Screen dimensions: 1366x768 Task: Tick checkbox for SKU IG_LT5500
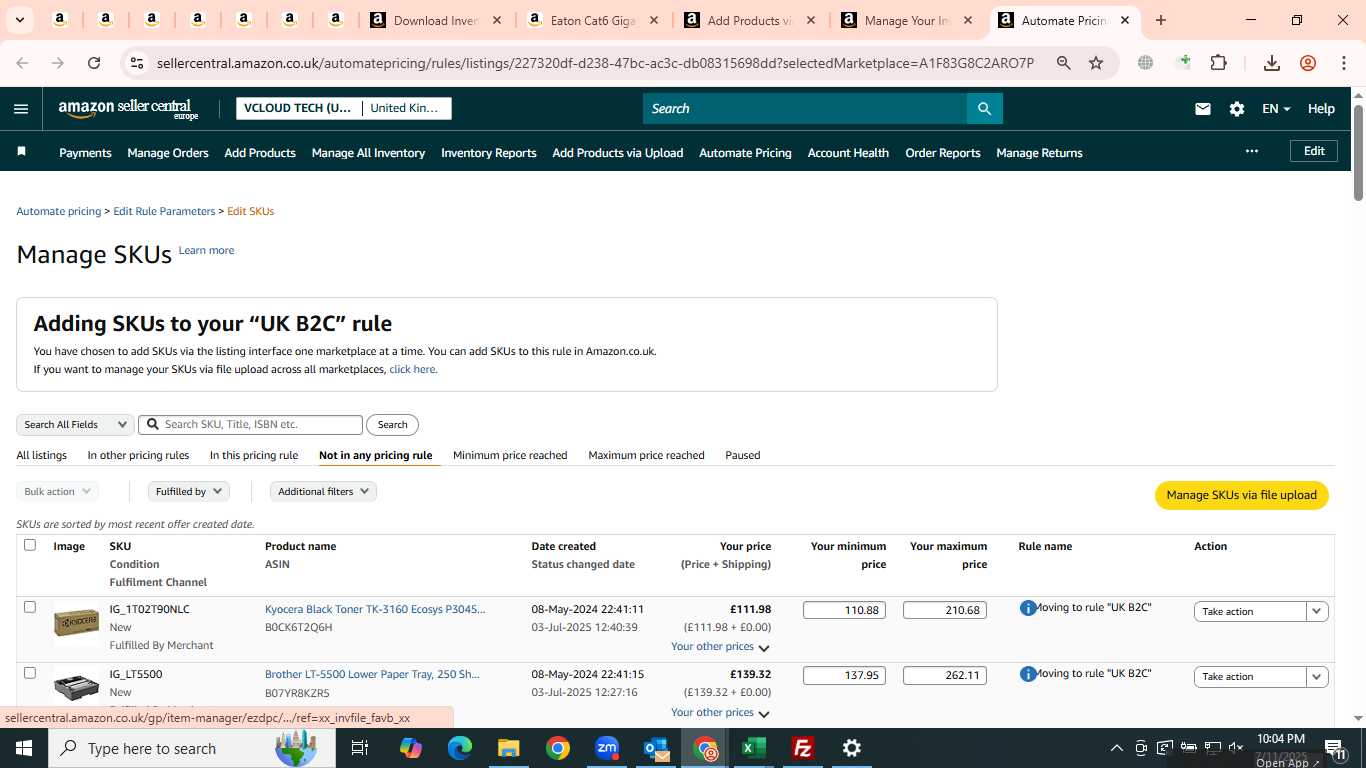coord(30,673)
